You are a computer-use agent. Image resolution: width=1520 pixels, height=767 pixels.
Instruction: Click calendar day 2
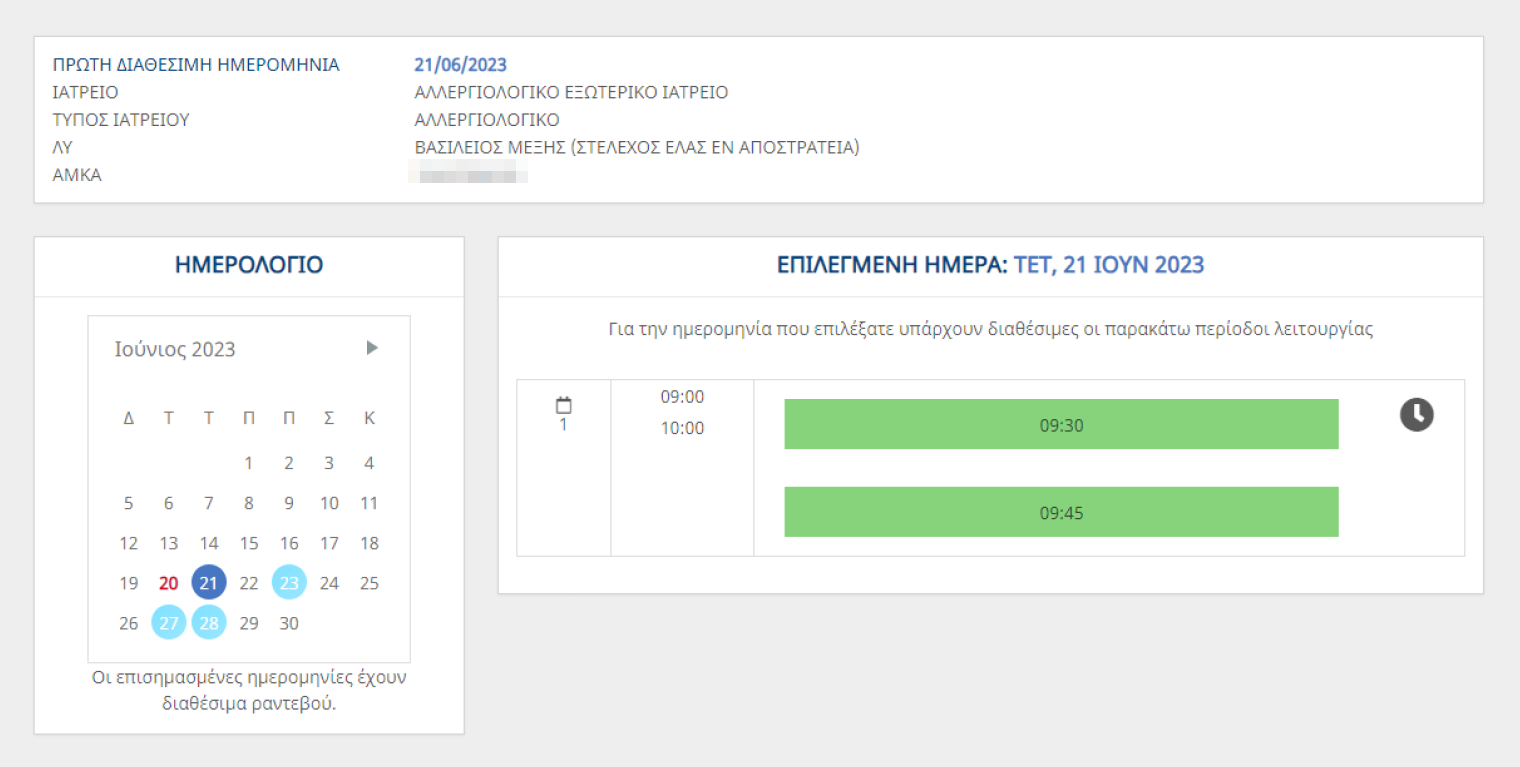click(289, 463)
